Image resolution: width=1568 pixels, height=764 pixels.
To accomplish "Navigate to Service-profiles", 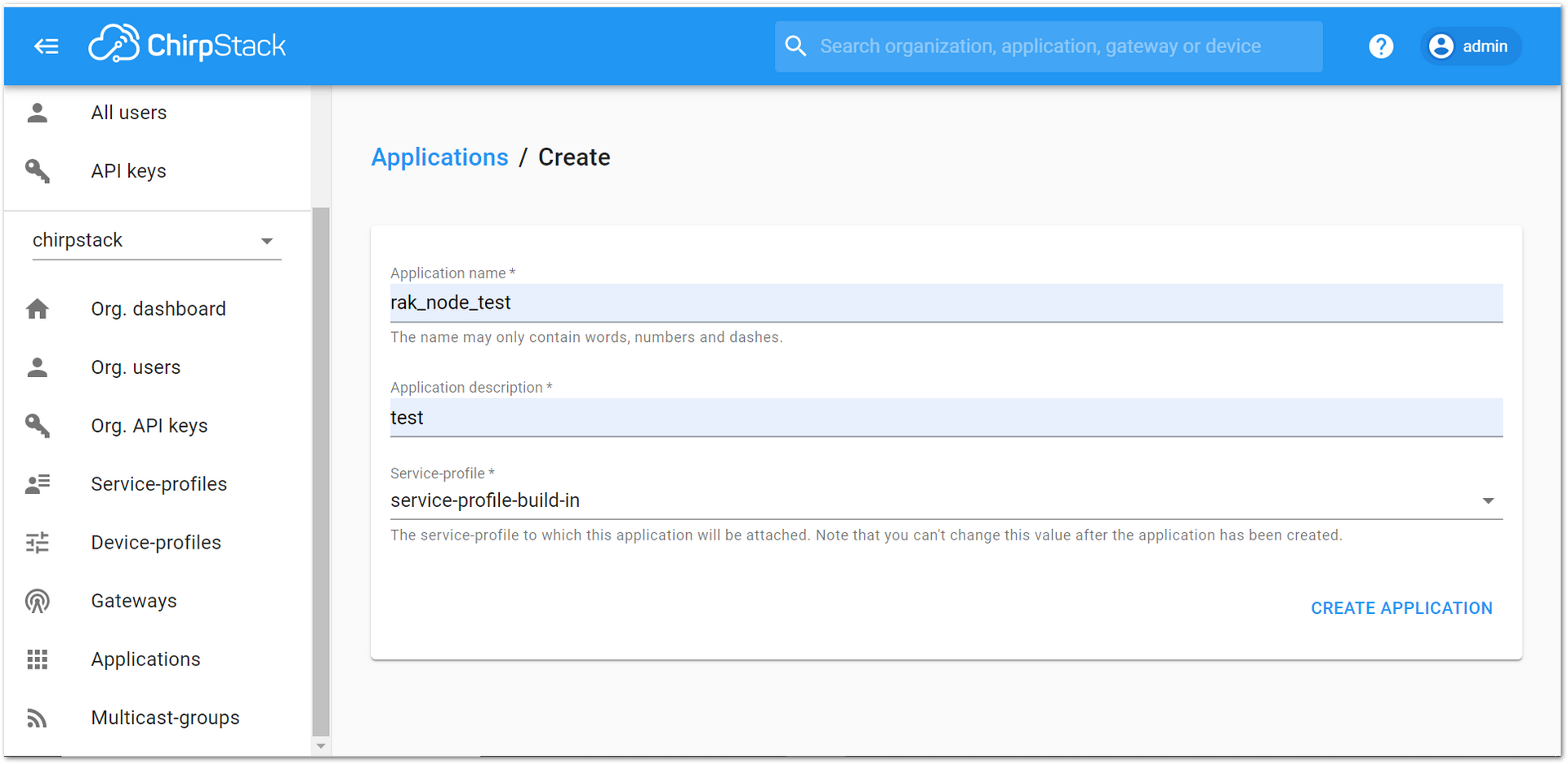I will click(x=158, y=484).
